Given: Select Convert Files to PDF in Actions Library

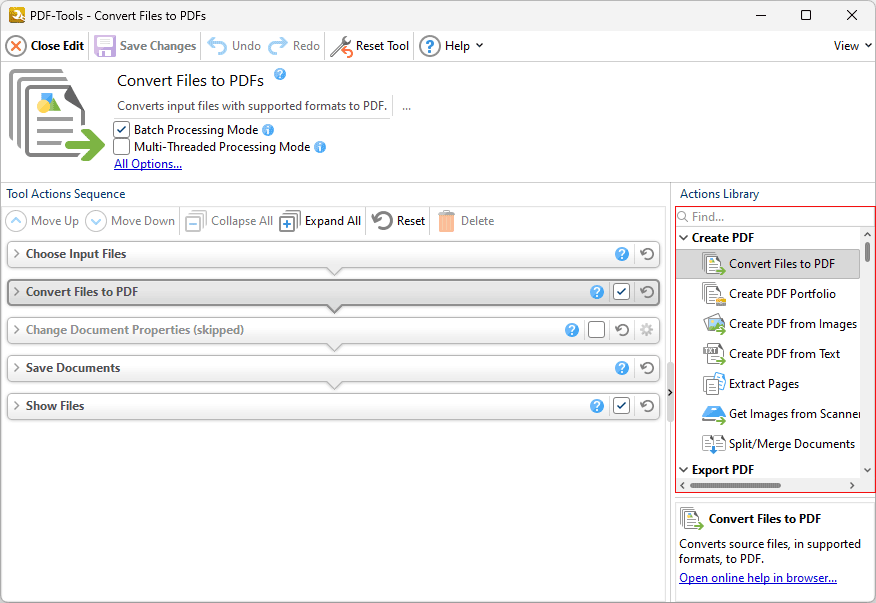Looking at the screenshot, I should point(768,264).
